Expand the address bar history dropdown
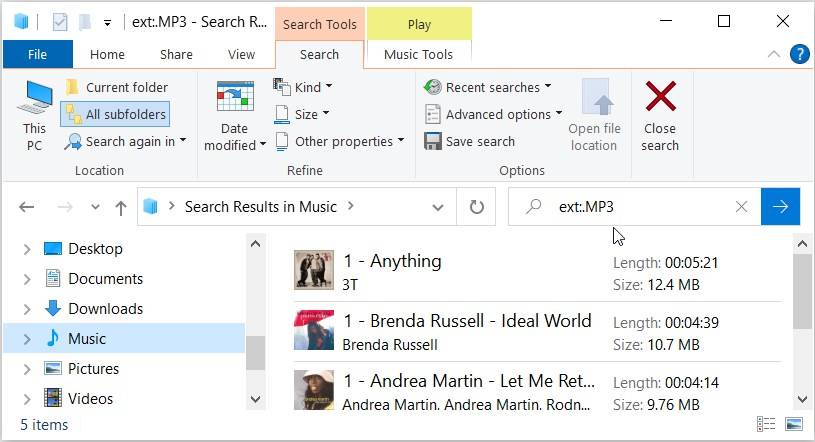Image resolution: width=815 pixels, height=442 pixels. pos(438,207)
